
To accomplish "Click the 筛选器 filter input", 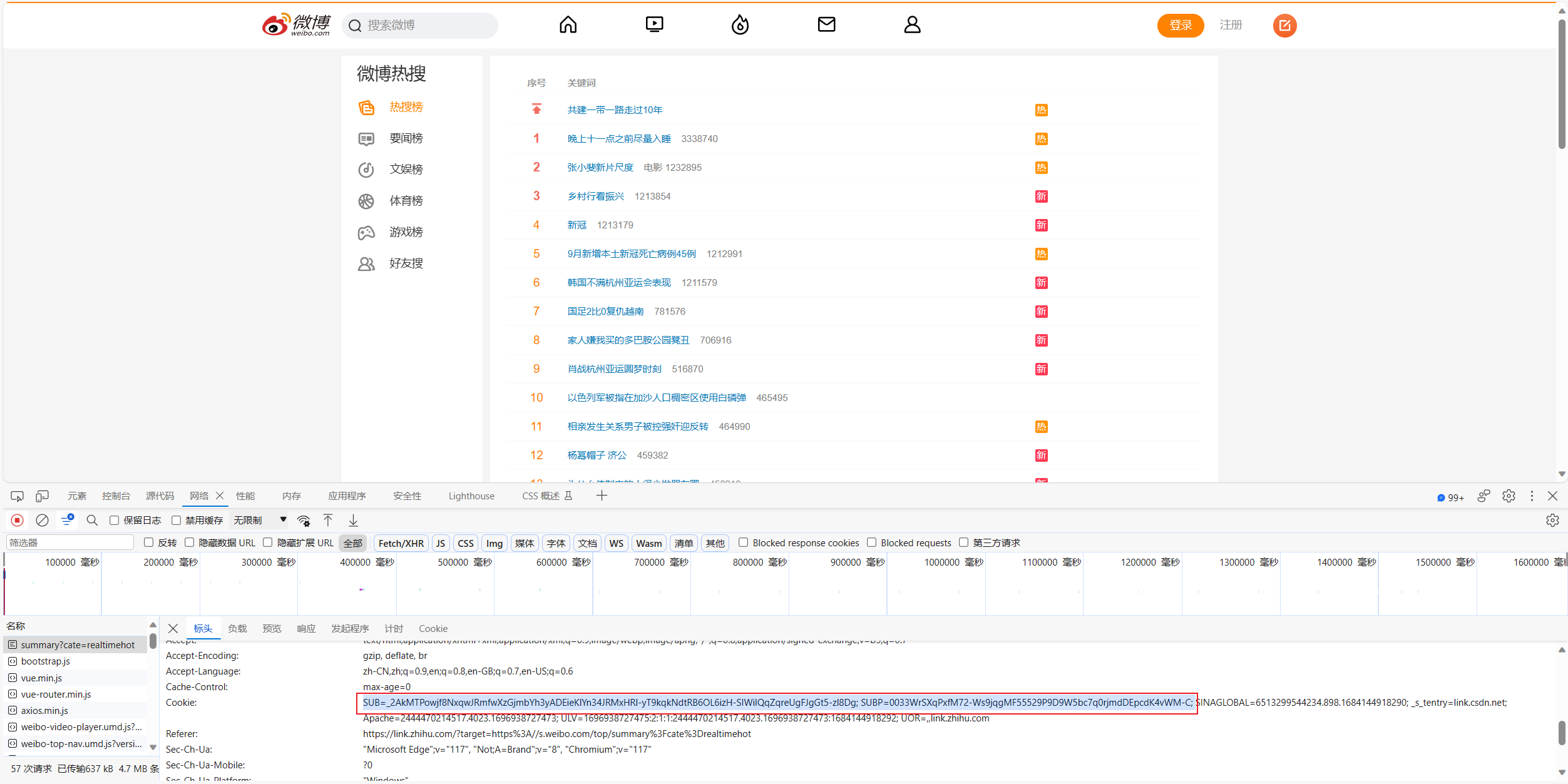I will point(69,542).
